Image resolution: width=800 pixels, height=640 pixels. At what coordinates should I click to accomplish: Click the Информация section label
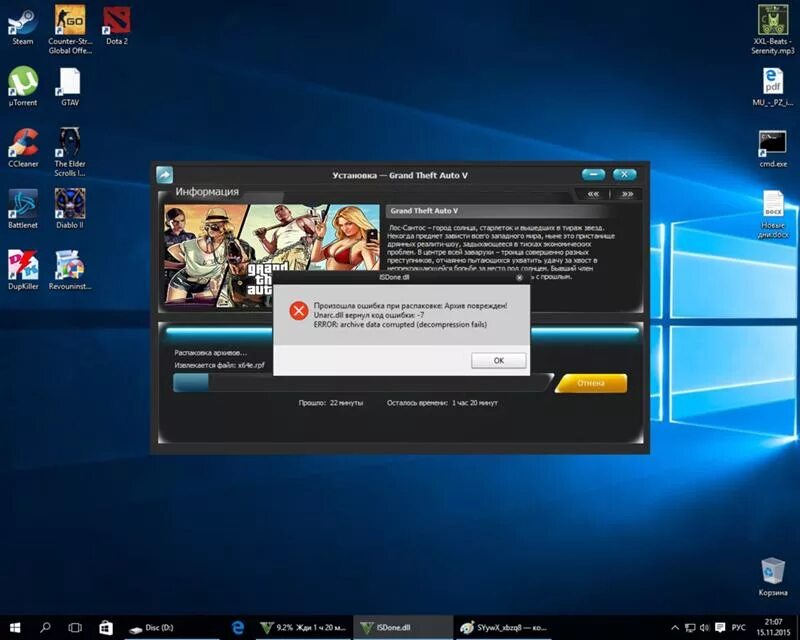[x=207, y=192]
